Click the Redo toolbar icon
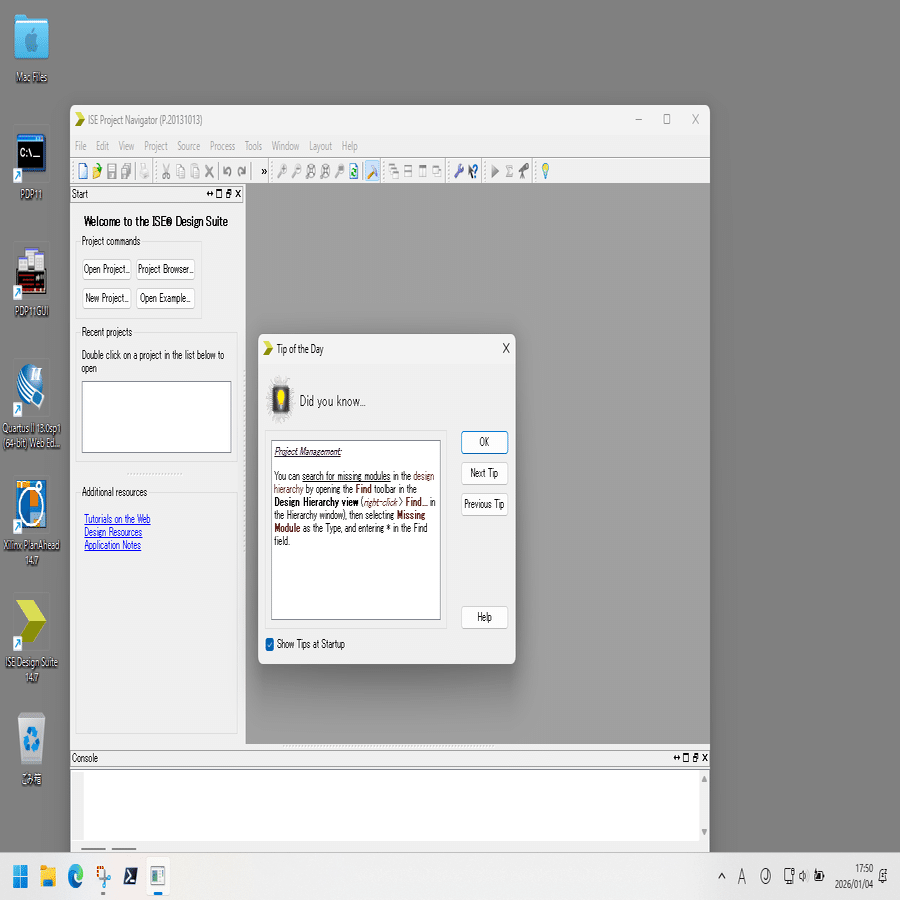The image size is (900, 900). coord(242,171)
